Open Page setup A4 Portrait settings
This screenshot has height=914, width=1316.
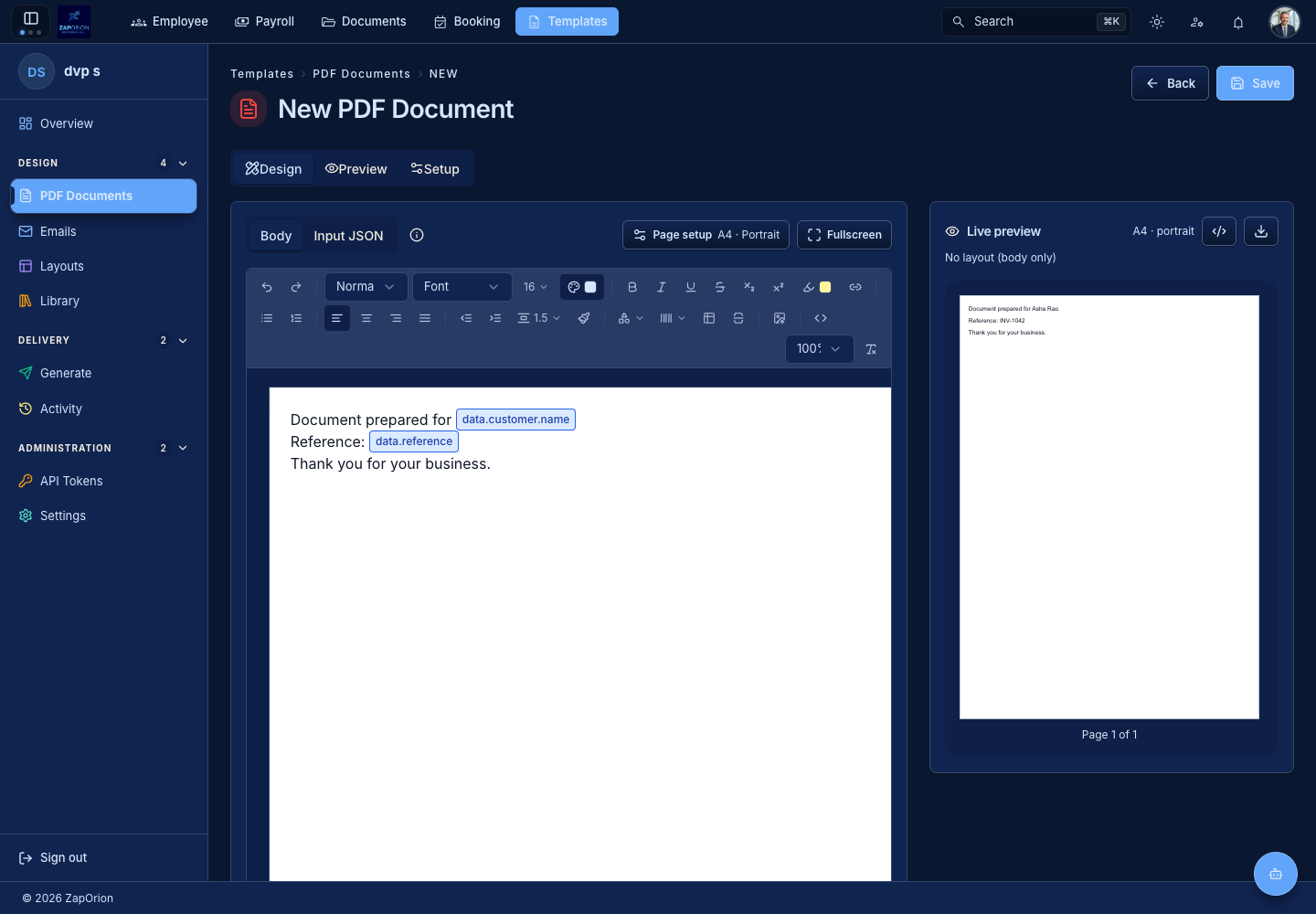click(706, 235)
